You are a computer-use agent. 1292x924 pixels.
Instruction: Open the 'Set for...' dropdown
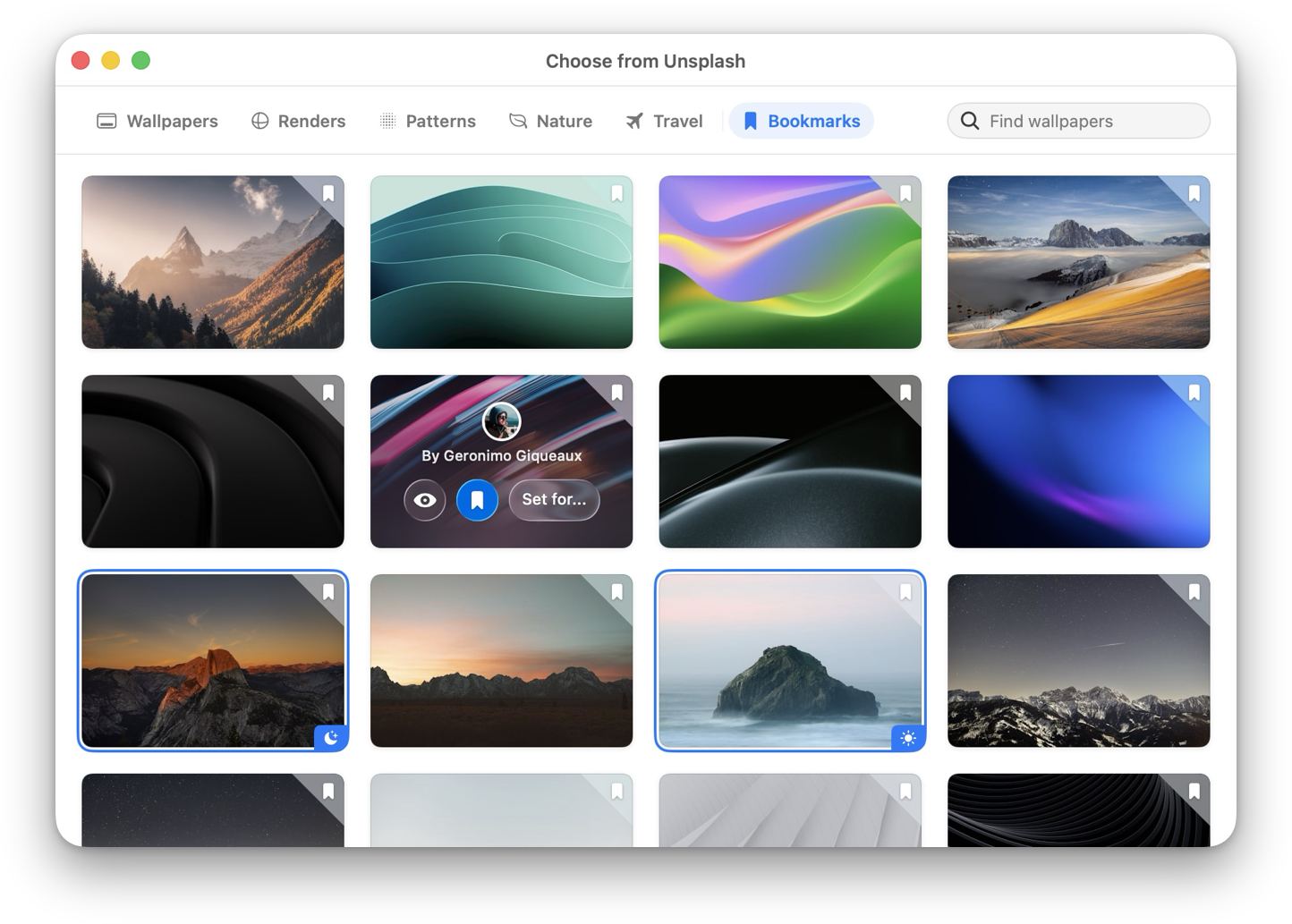(554, 500)
